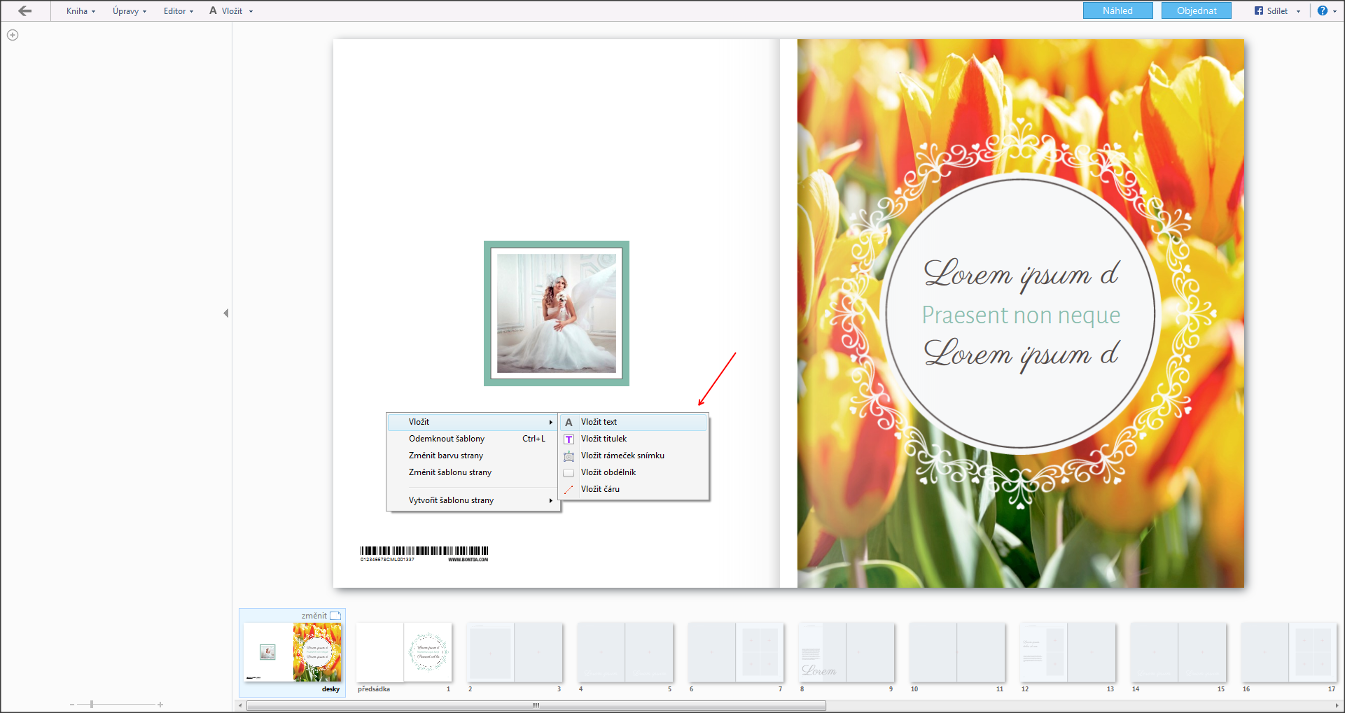Click the Náhled button
The image size is (1345, 713).
point(1118,11)
